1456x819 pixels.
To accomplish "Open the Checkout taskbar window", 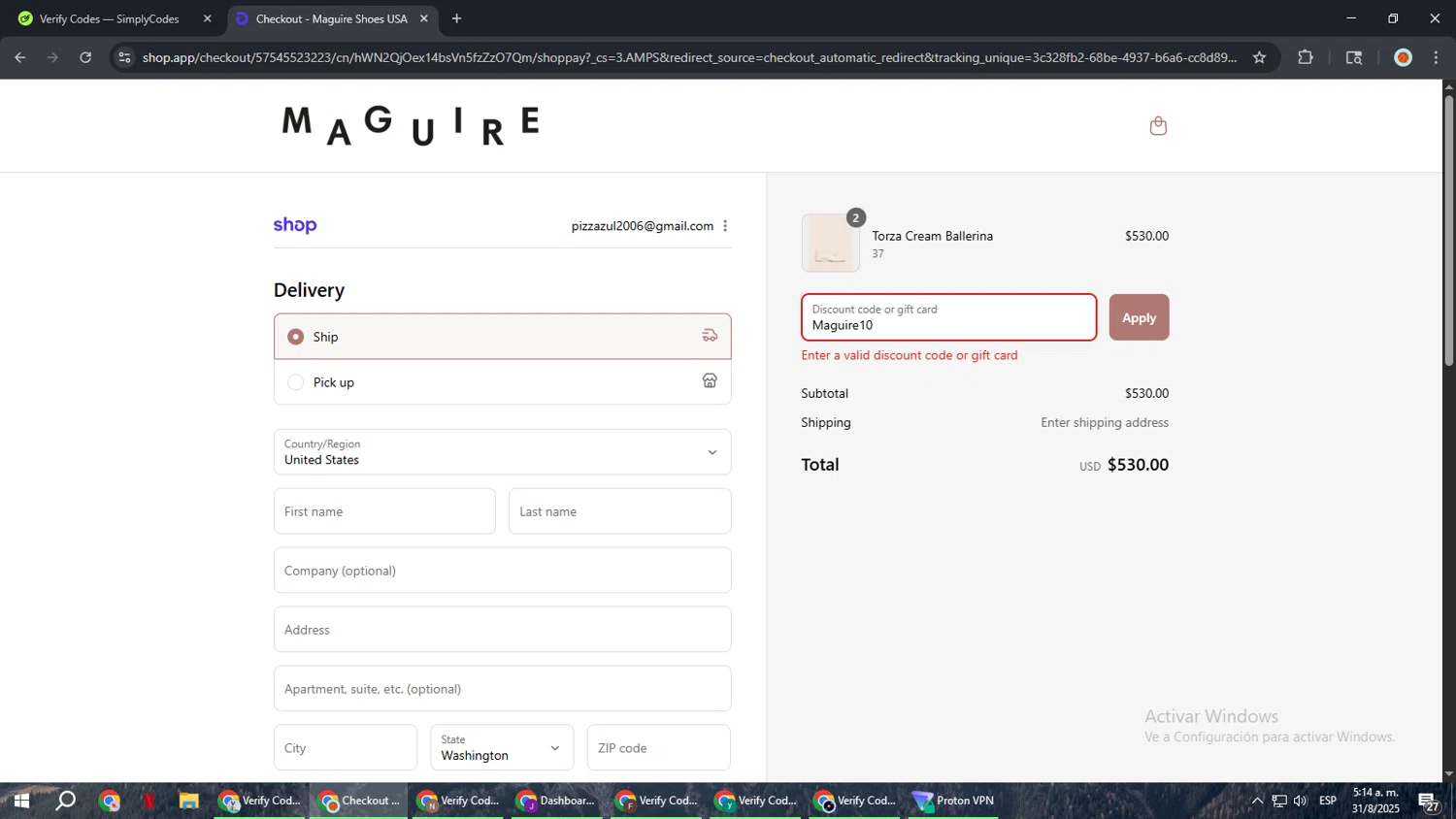I will point(358,801).
